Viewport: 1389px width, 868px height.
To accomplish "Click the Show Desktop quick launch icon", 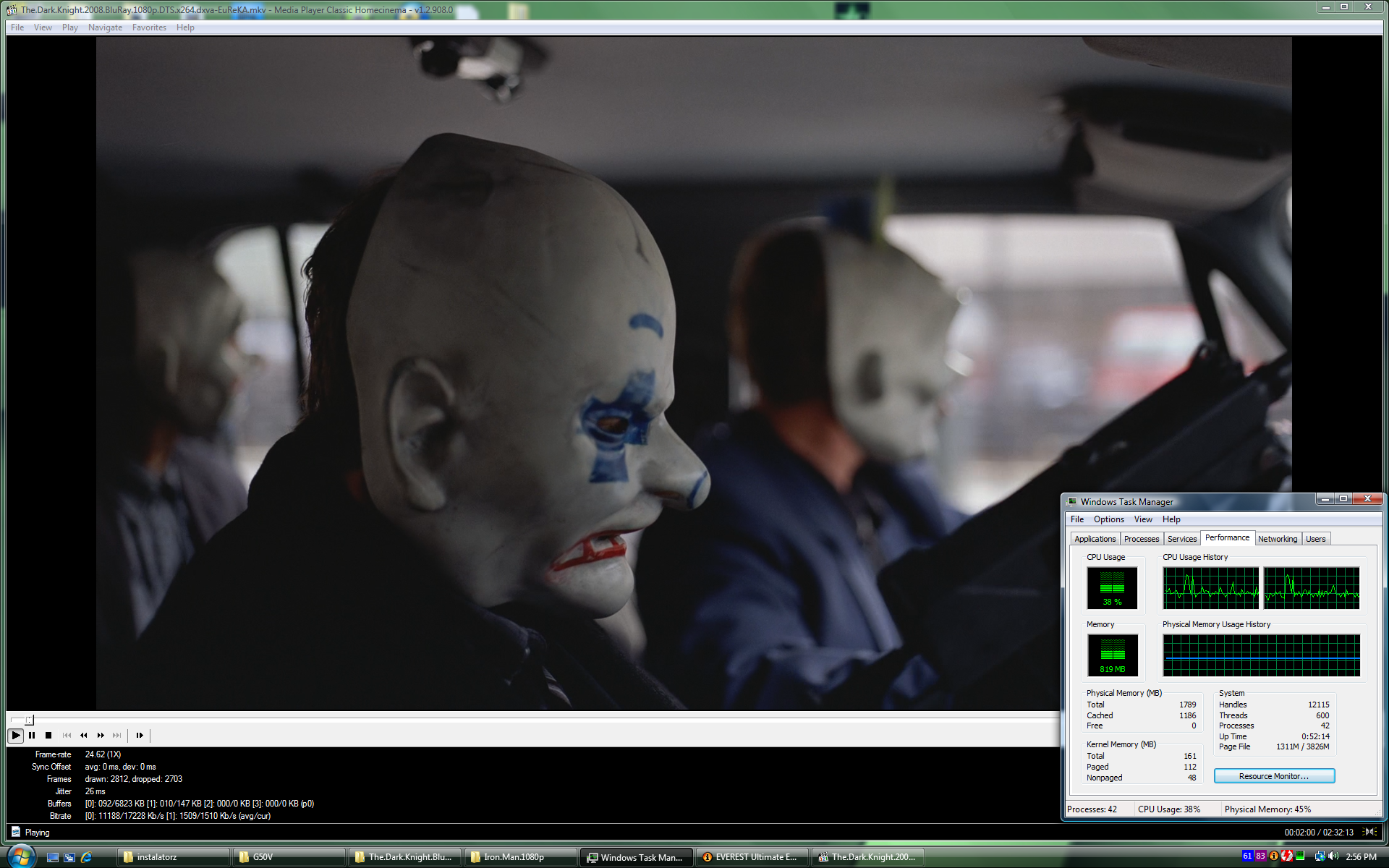I will tap(52, 857).
